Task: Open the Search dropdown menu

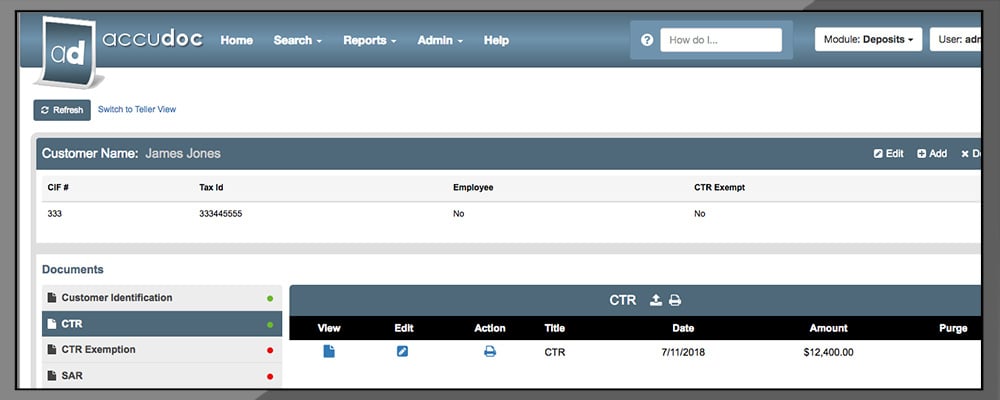Action: point(297,40)
